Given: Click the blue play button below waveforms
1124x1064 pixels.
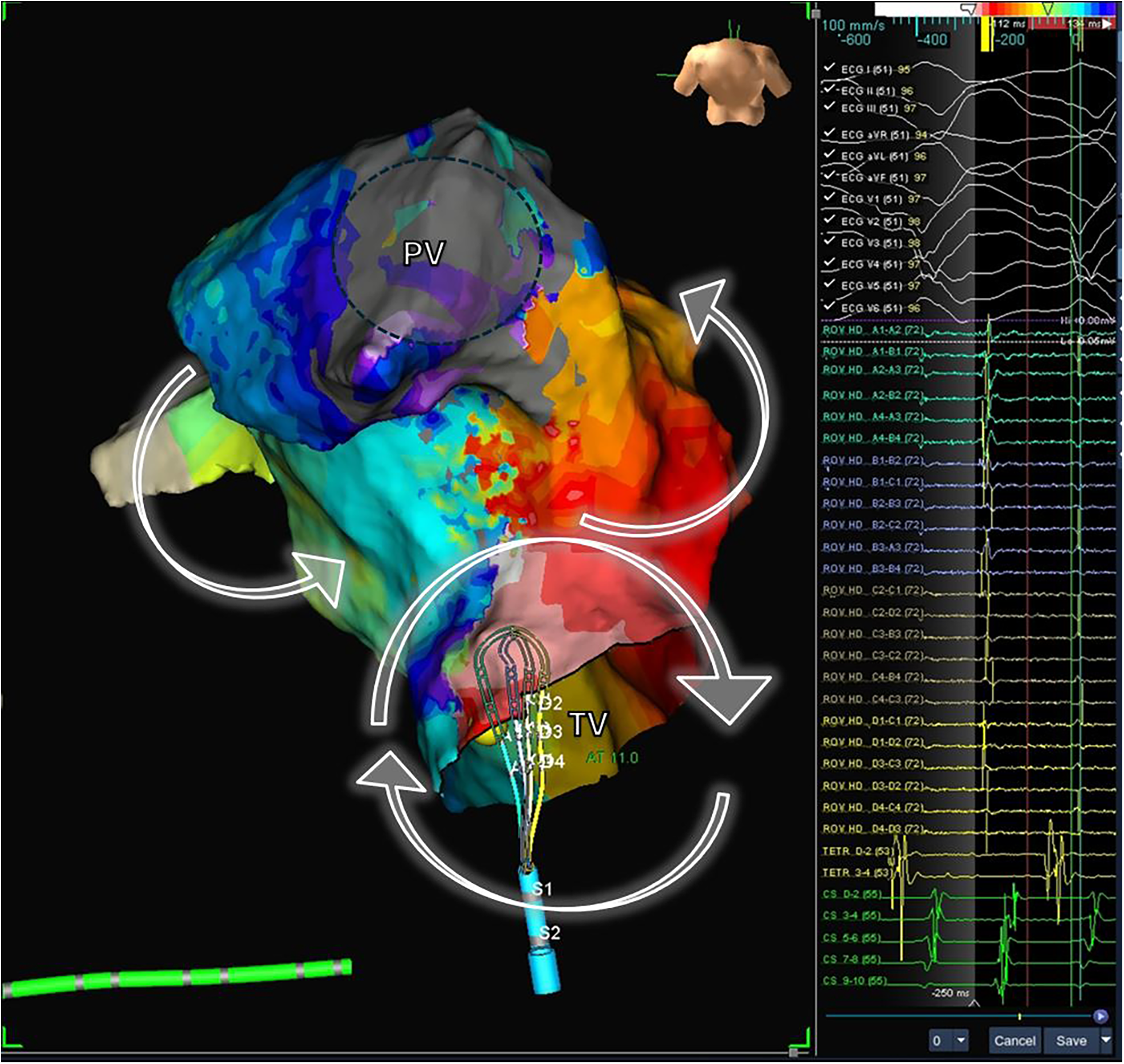Looking at the screenshot, I should 1100,1016.
